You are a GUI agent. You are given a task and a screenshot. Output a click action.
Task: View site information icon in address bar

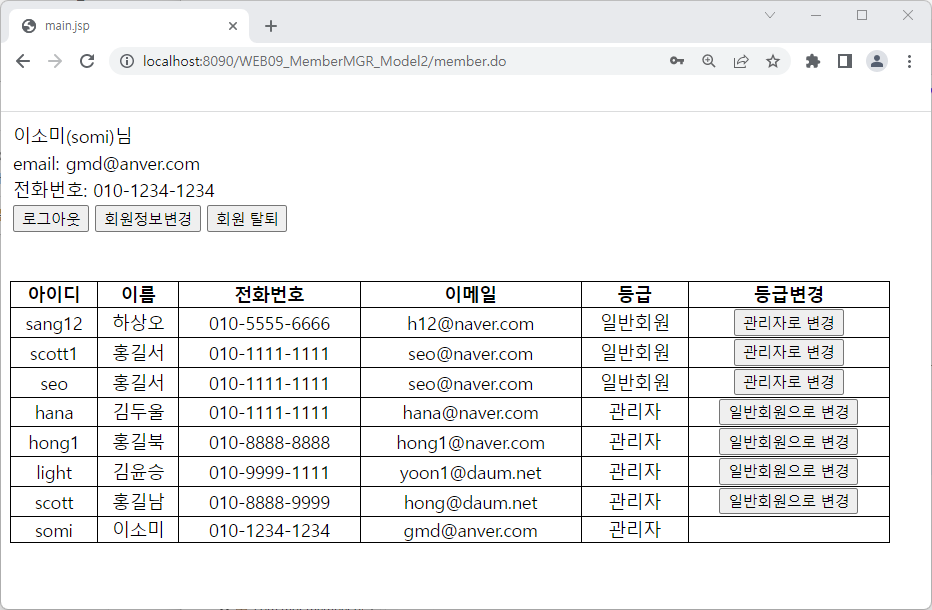[x=127, y=61]
